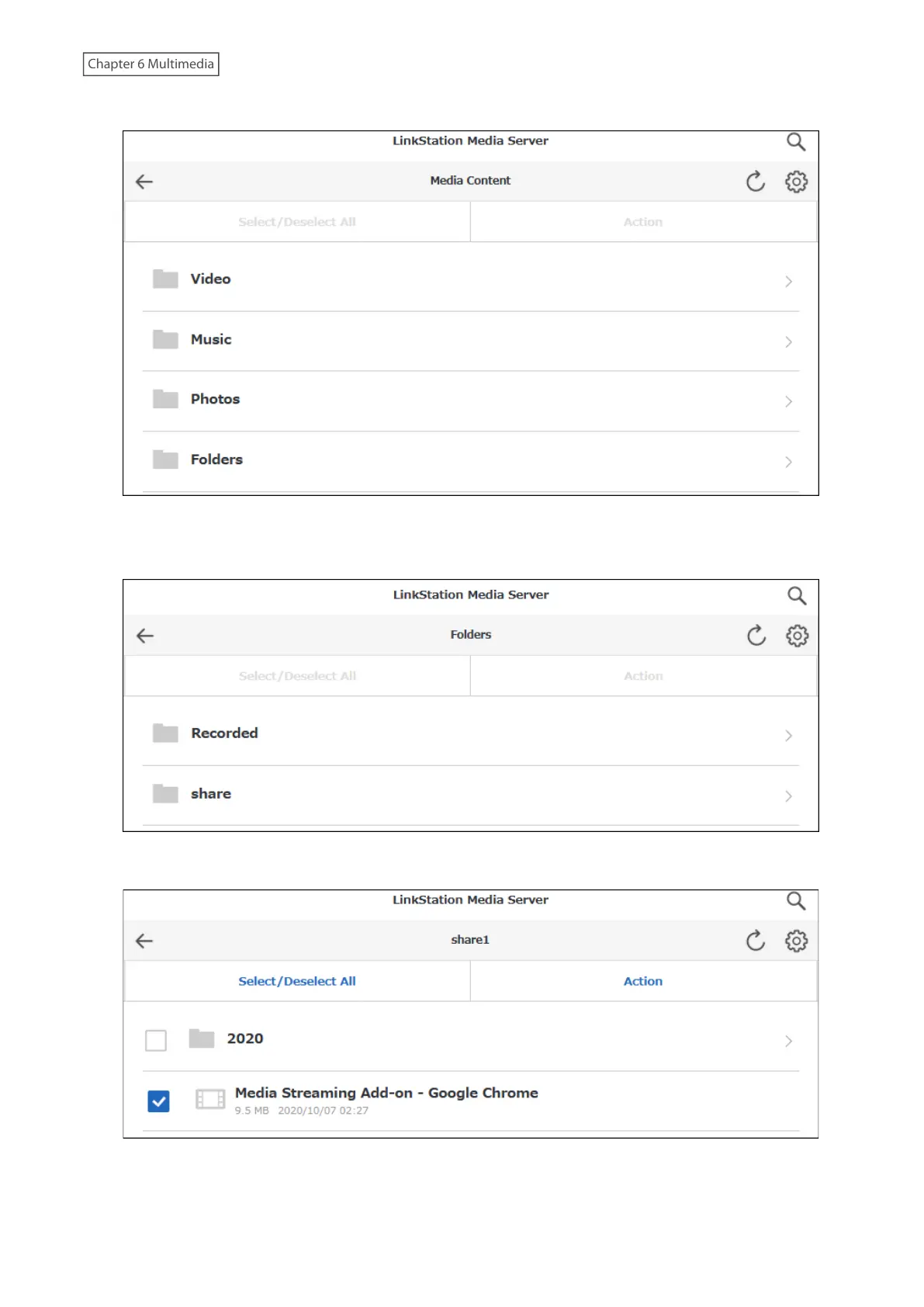Expand the 2020 folder chevron
This screenshot has height=1307, width=924.
pyautogui.click(x=788, y=1041)
